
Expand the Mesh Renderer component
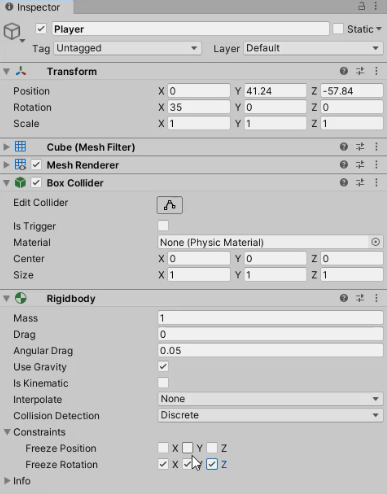click(x=7, y=165)
